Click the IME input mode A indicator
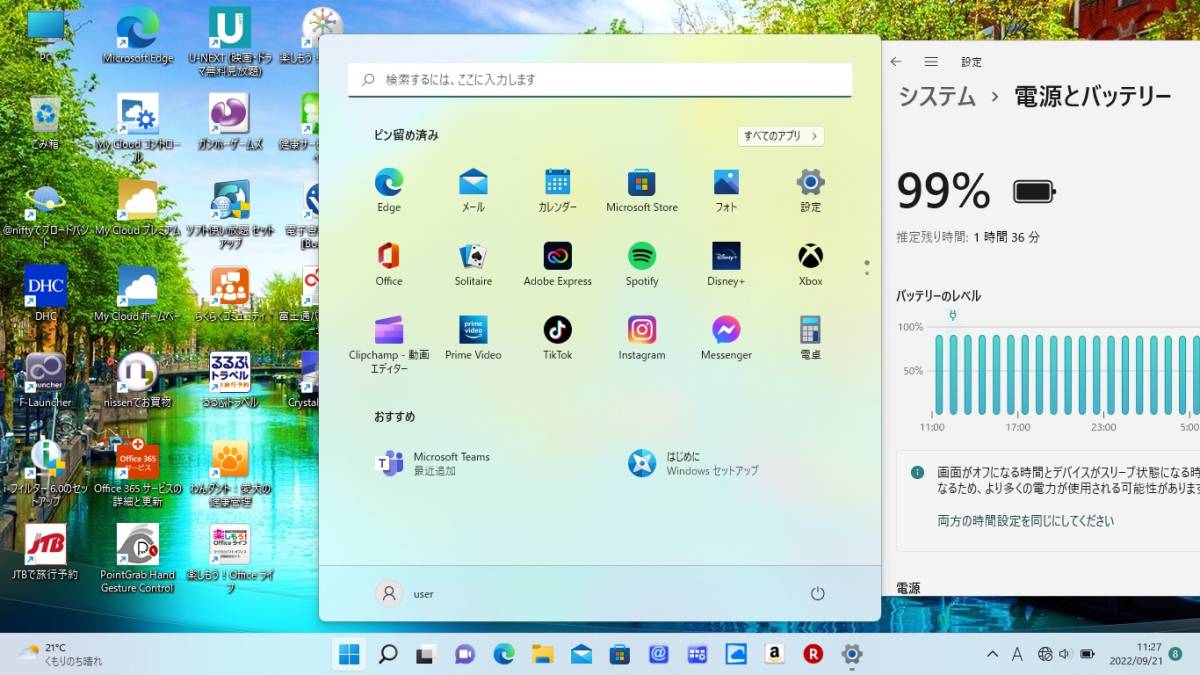This screenshot has width=1200, height=675. [x=1017, y=654]
